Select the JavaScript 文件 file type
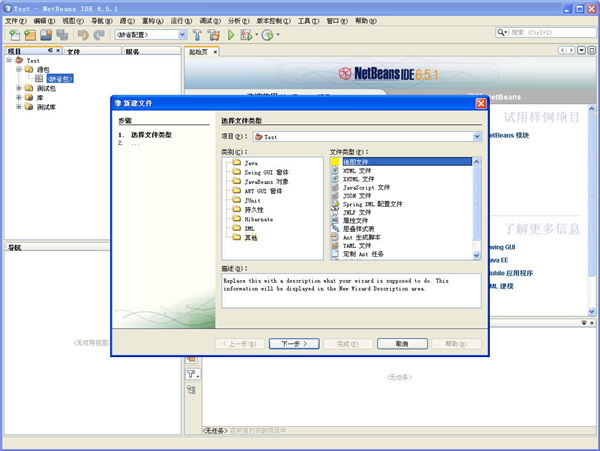 [x=366, y=187]
